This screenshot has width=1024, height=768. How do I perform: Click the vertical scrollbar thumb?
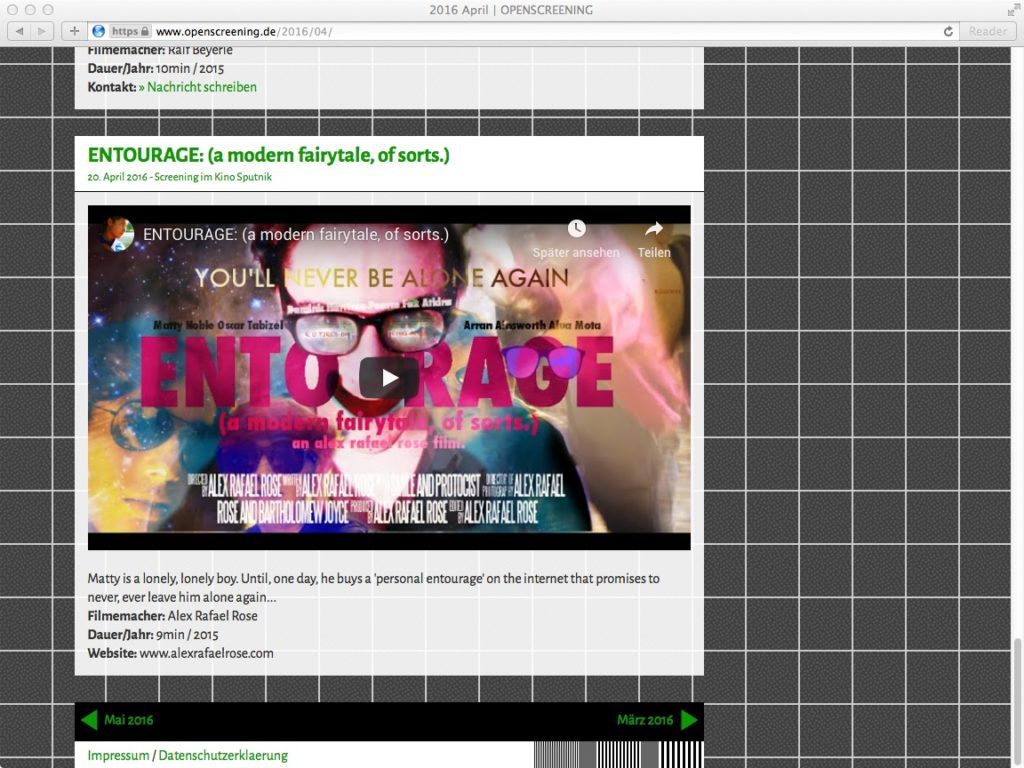[1017, 702]
